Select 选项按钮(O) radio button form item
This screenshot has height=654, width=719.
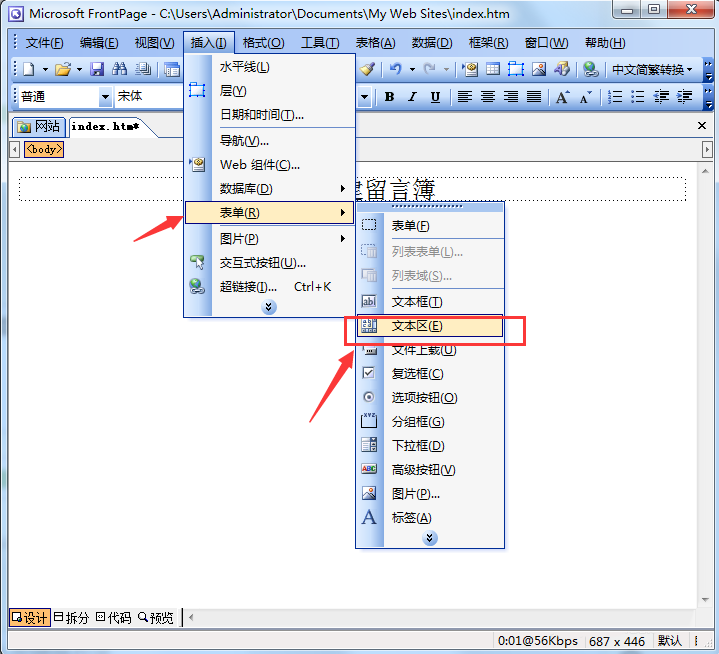tap(430, 398)
